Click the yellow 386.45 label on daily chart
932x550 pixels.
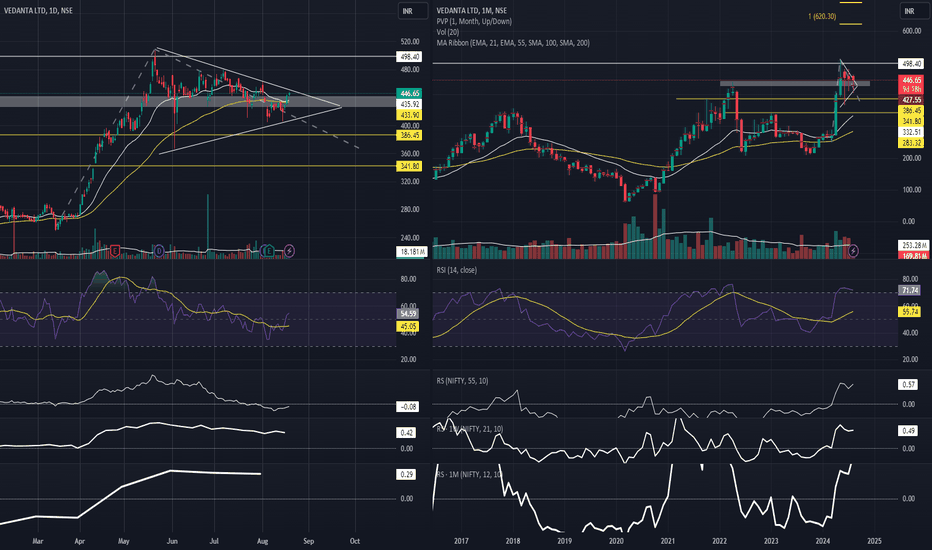pos(410,136)
